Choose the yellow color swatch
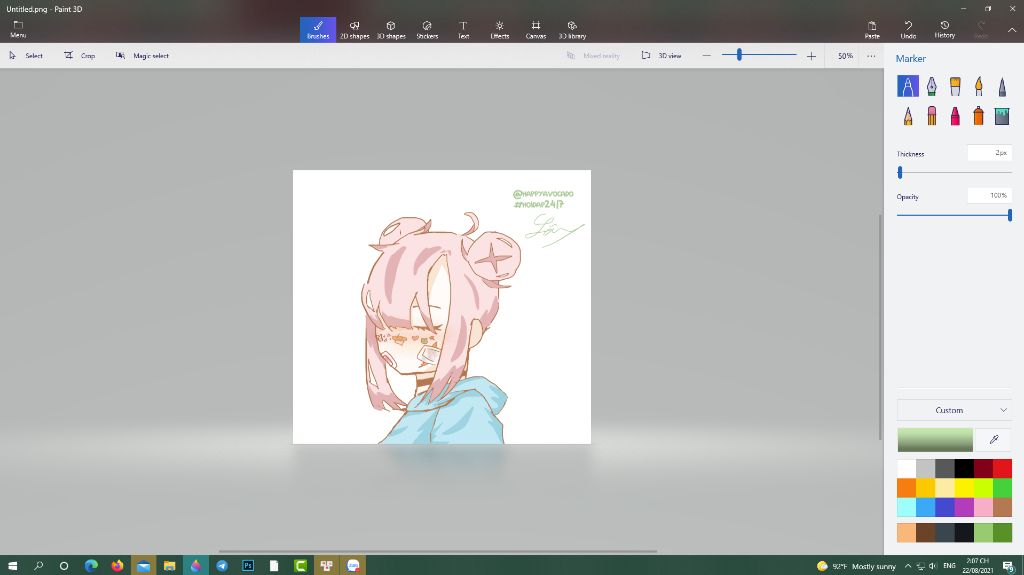Screen dimensions: 1024x575 [x=964, y=487]
